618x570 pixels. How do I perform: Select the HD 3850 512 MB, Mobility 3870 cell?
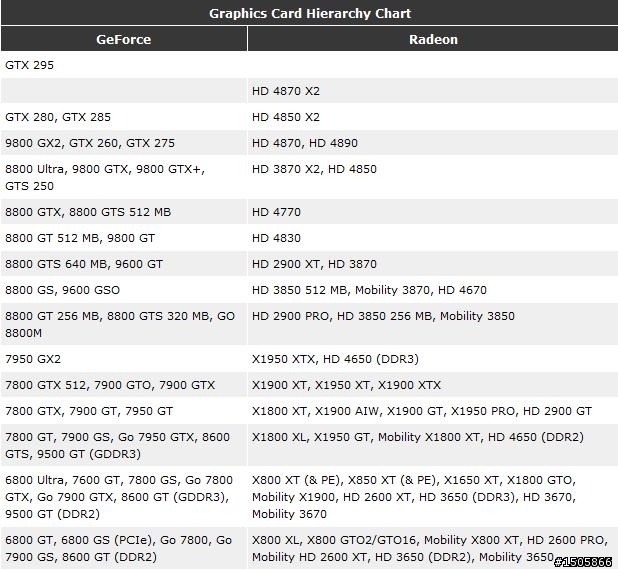point(433,290)
